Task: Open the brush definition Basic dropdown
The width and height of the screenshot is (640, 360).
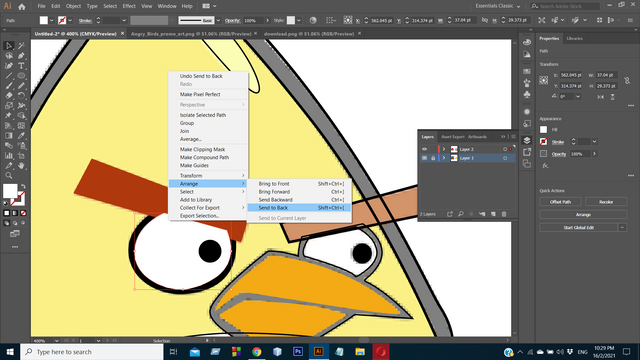Action: point(218,20)
